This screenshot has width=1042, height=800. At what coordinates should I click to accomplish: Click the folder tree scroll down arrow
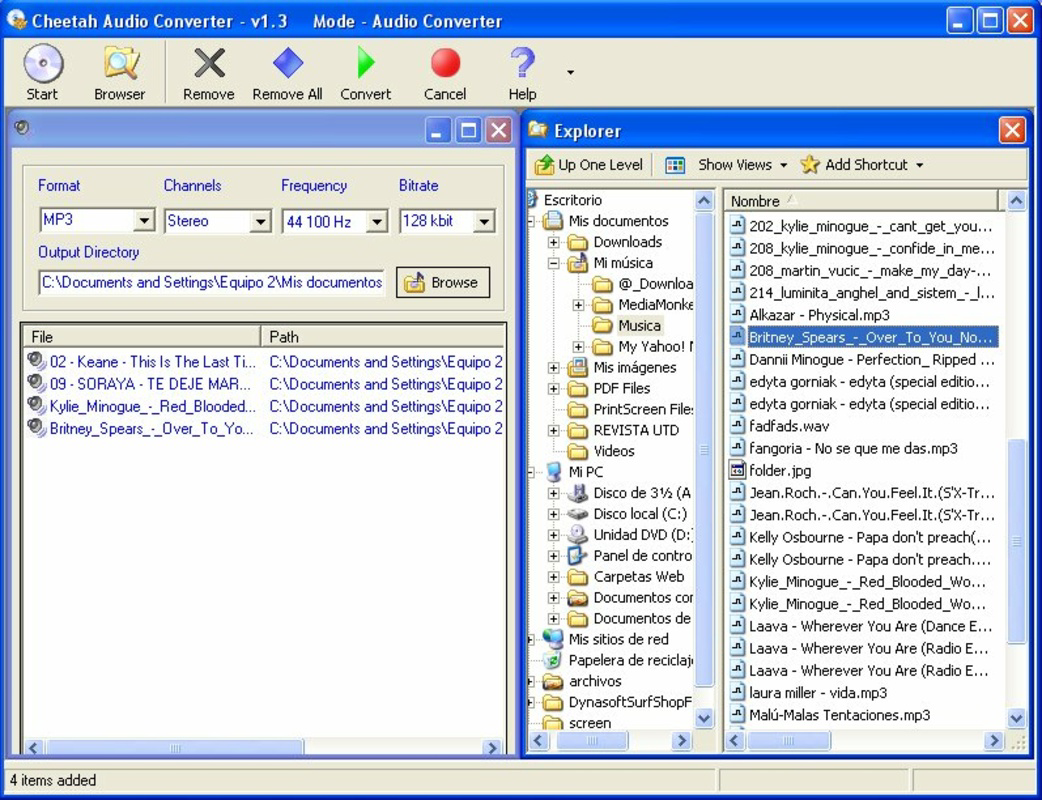(704, 718)
